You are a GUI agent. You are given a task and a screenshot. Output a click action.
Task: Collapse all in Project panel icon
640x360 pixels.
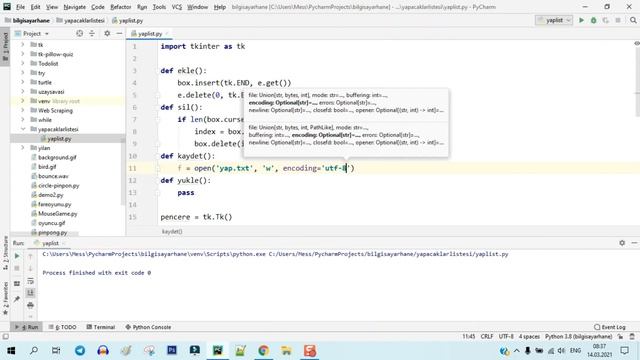92,33
